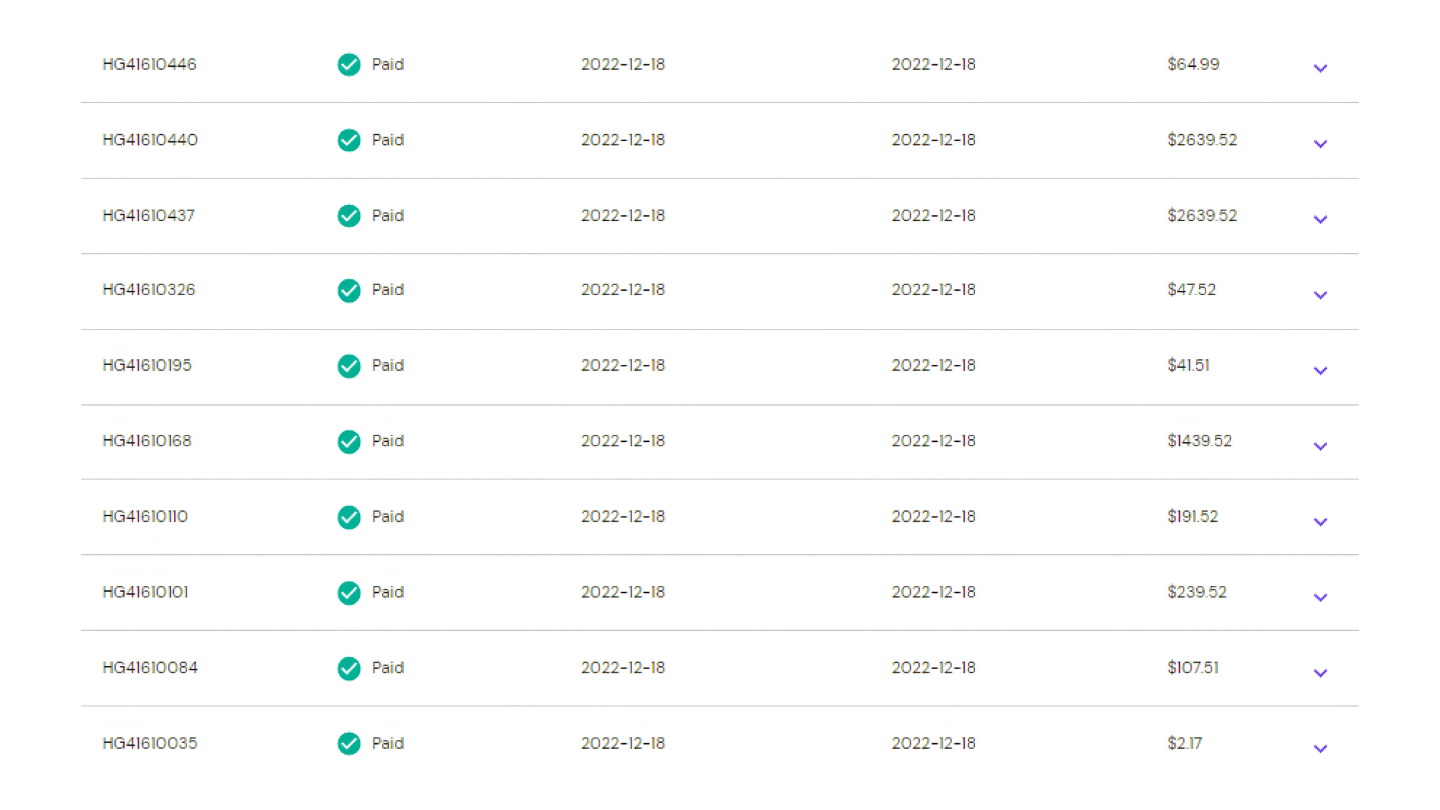Click Paid label on HG41610437 row
The image size is (1440, 810).
[x=388, y=215]
